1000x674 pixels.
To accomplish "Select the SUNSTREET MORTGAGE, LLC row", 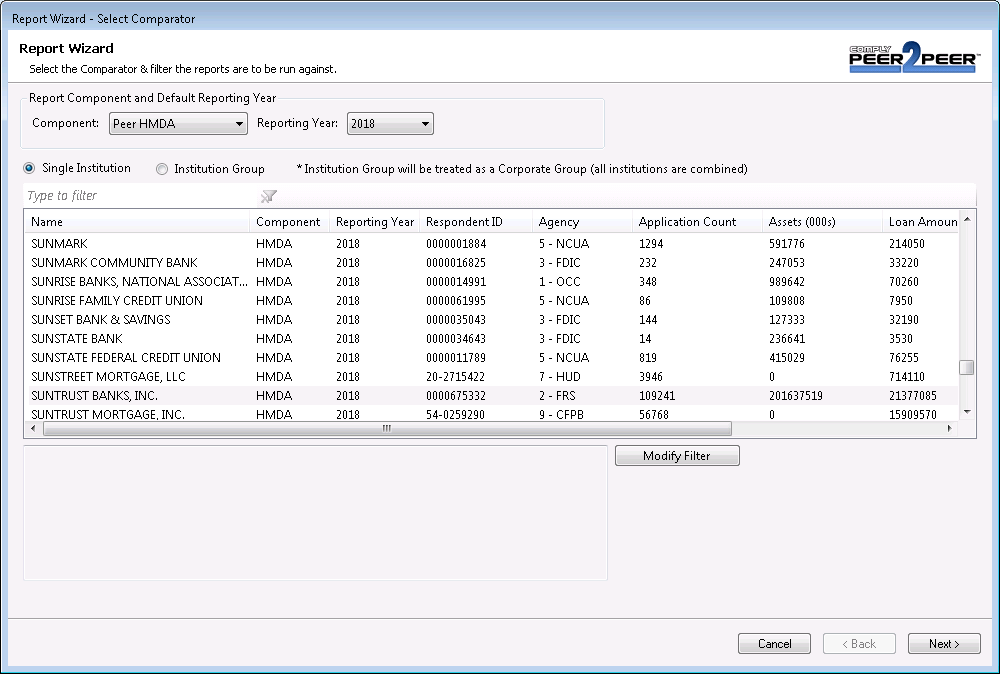I will [x=491, y=377].
